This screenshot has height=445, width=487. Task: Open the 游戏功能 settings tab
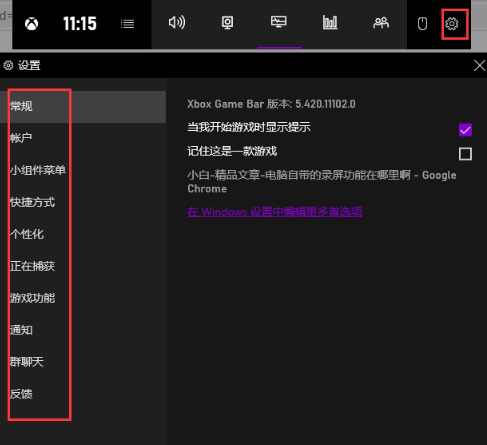[x=83, y=298]
